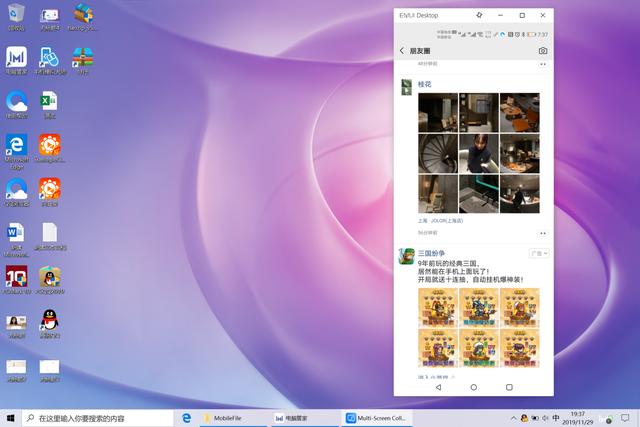Open the Windows Start menu
The width and height of the screenshot is (640, 427).
click(x=11, y=418)
